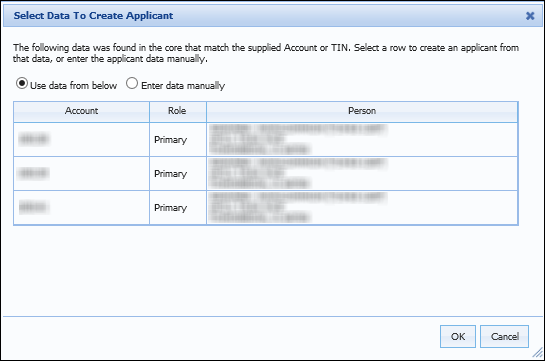
Task: Choose the first row's person details
Action: pos(298,139)
